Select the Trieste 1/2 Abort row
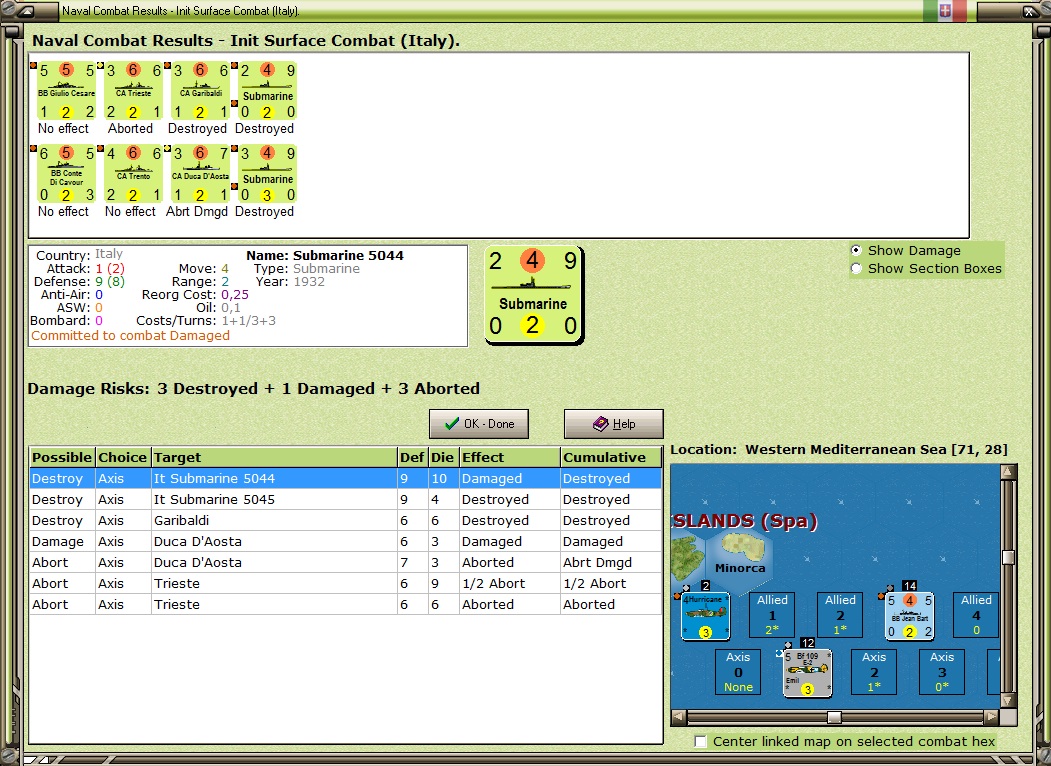The height and width of the screenshot is (766, 1051). [x=346, y=583]
